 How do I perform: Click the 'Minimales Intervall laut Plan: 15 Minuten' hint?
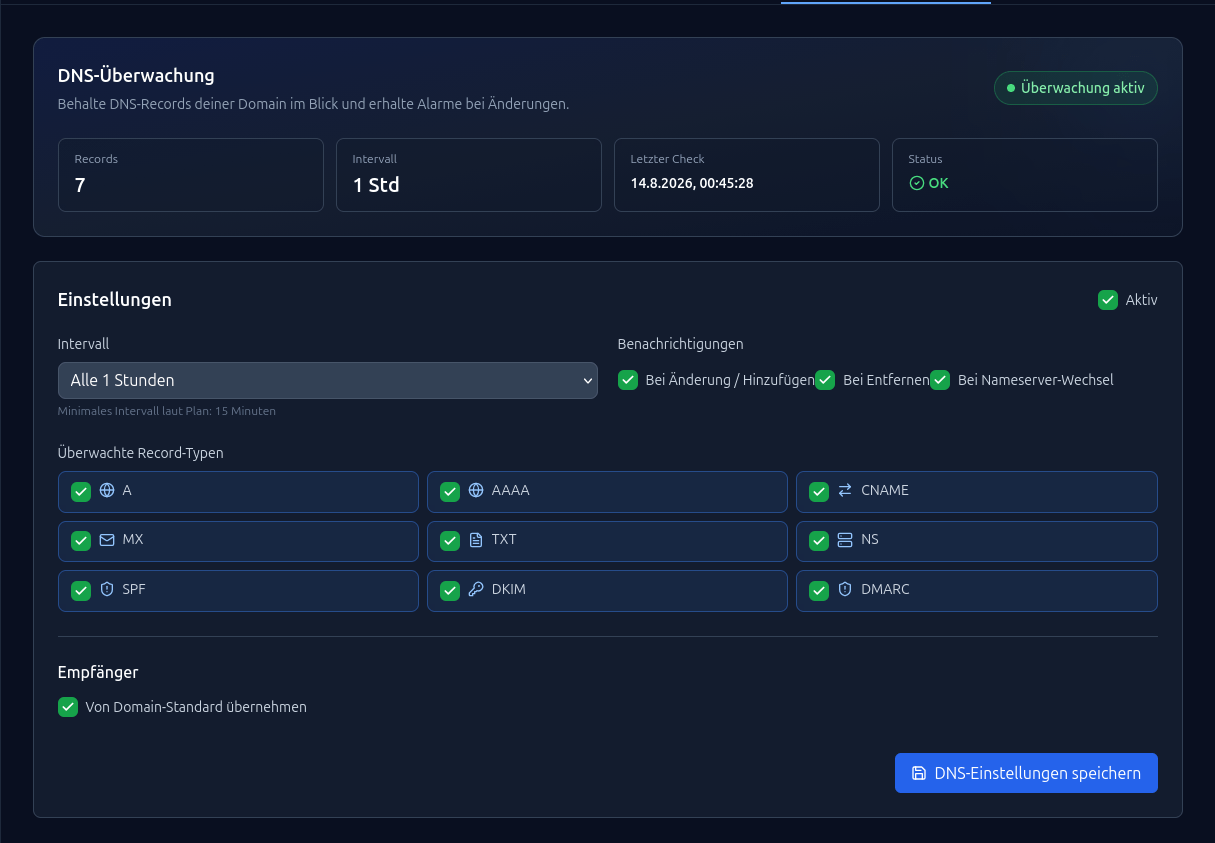167,411
